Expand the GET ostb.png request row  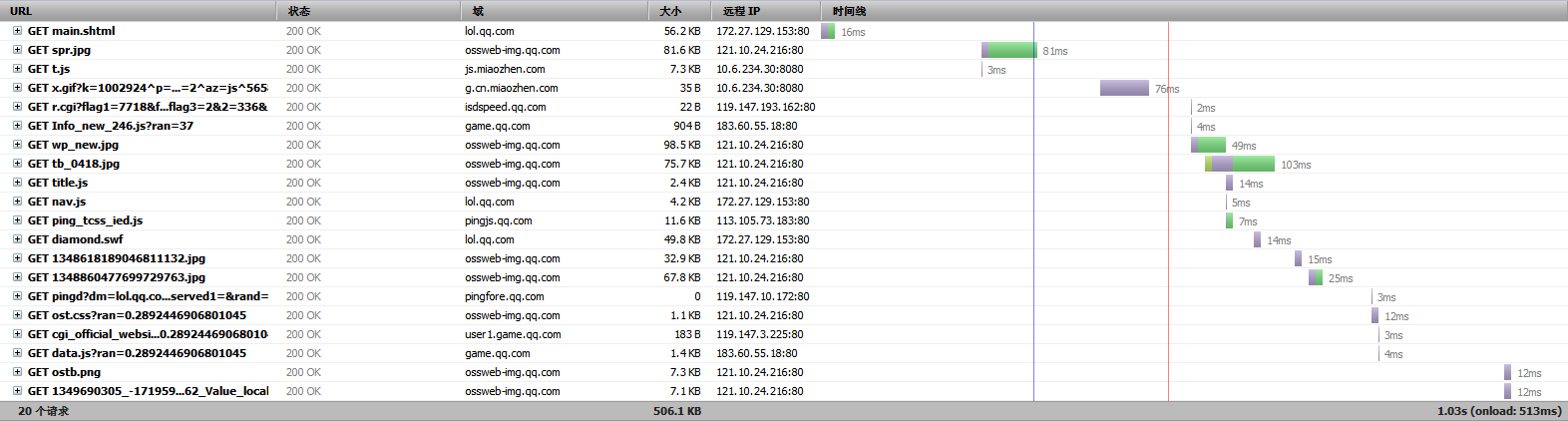[x=17, y=372]
